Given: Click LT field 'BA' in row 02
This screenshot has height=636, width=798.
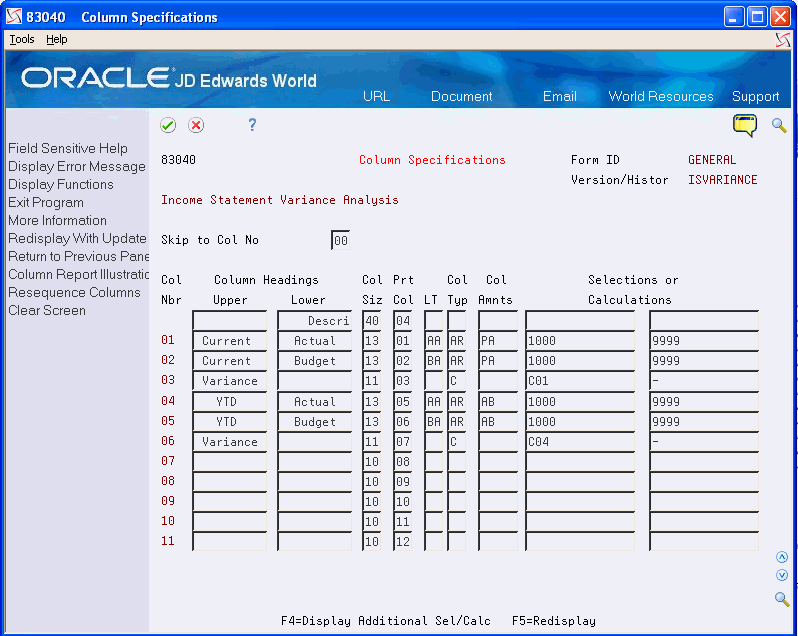Looking at the screenshot, I should pos(434,361).
